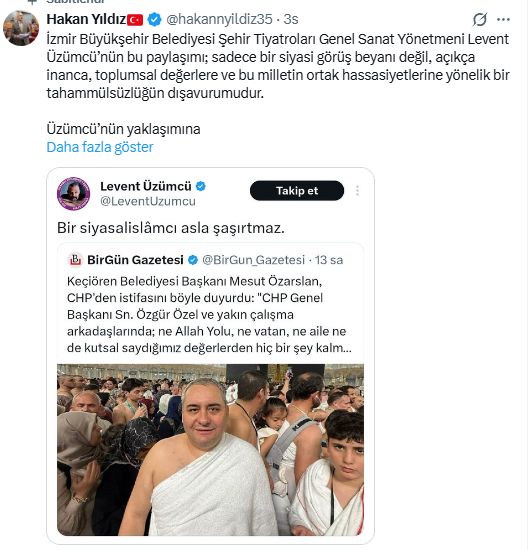Screen dimensions: 529x550
Task: Expand tweet with Daha fazla göster
Action: [100, 147]
